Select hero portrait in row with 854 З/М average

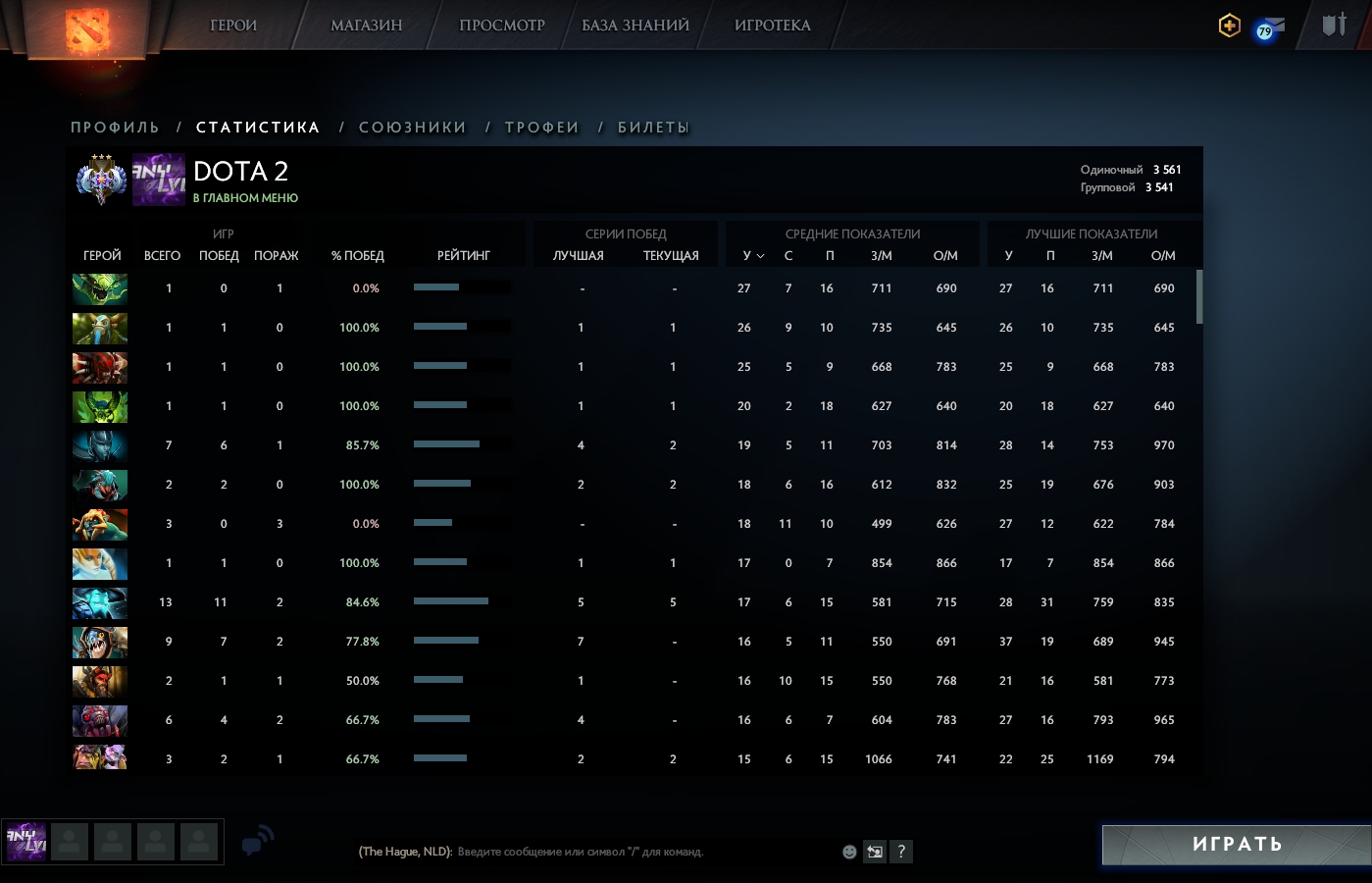pyautogui.click(x=100, y=563)
